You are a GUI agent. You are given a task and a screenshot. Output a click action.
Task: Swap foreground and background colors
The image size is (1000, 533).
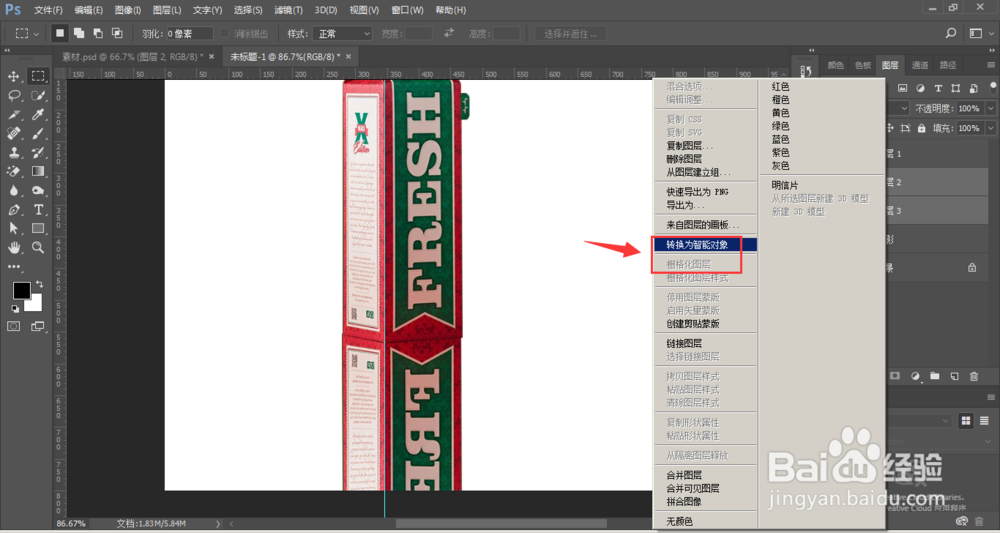point(40,284)
